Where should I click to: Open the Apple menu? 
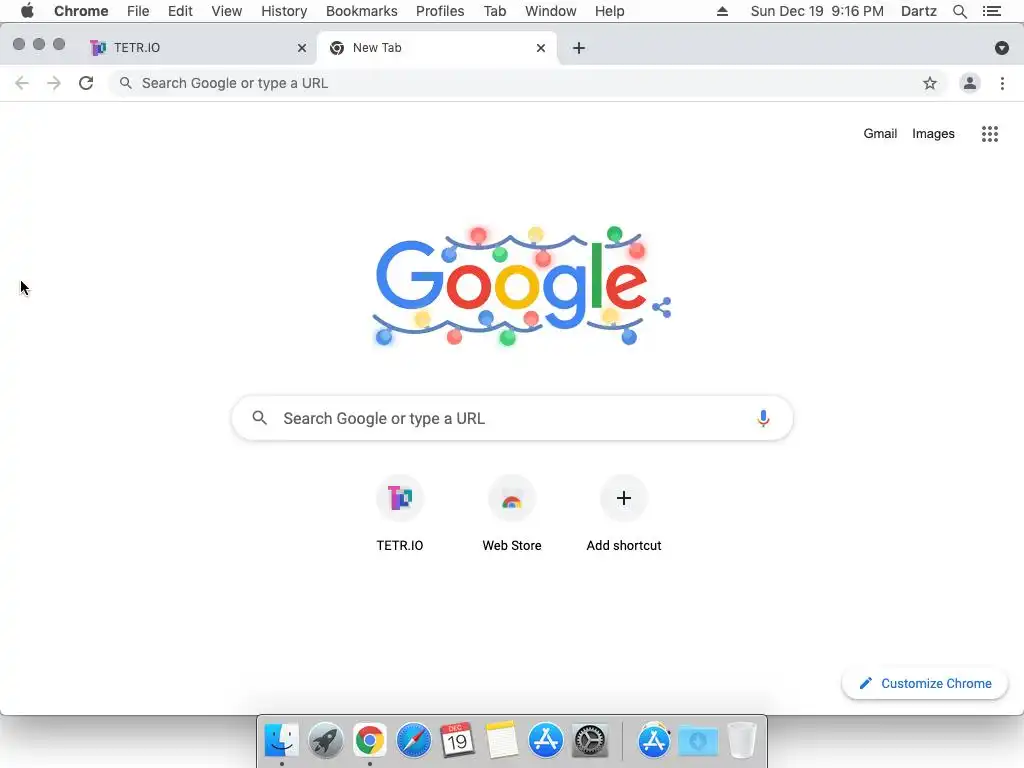point(27,11)
